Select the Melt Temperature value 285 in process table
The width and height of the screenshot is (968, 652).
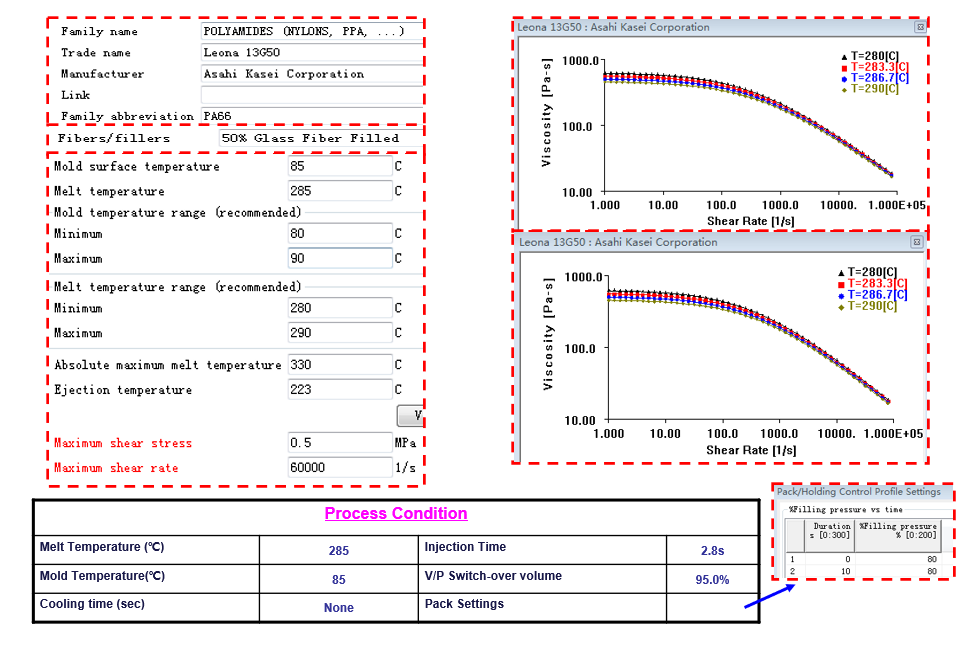pyautogui.click(x=339, y=551)
